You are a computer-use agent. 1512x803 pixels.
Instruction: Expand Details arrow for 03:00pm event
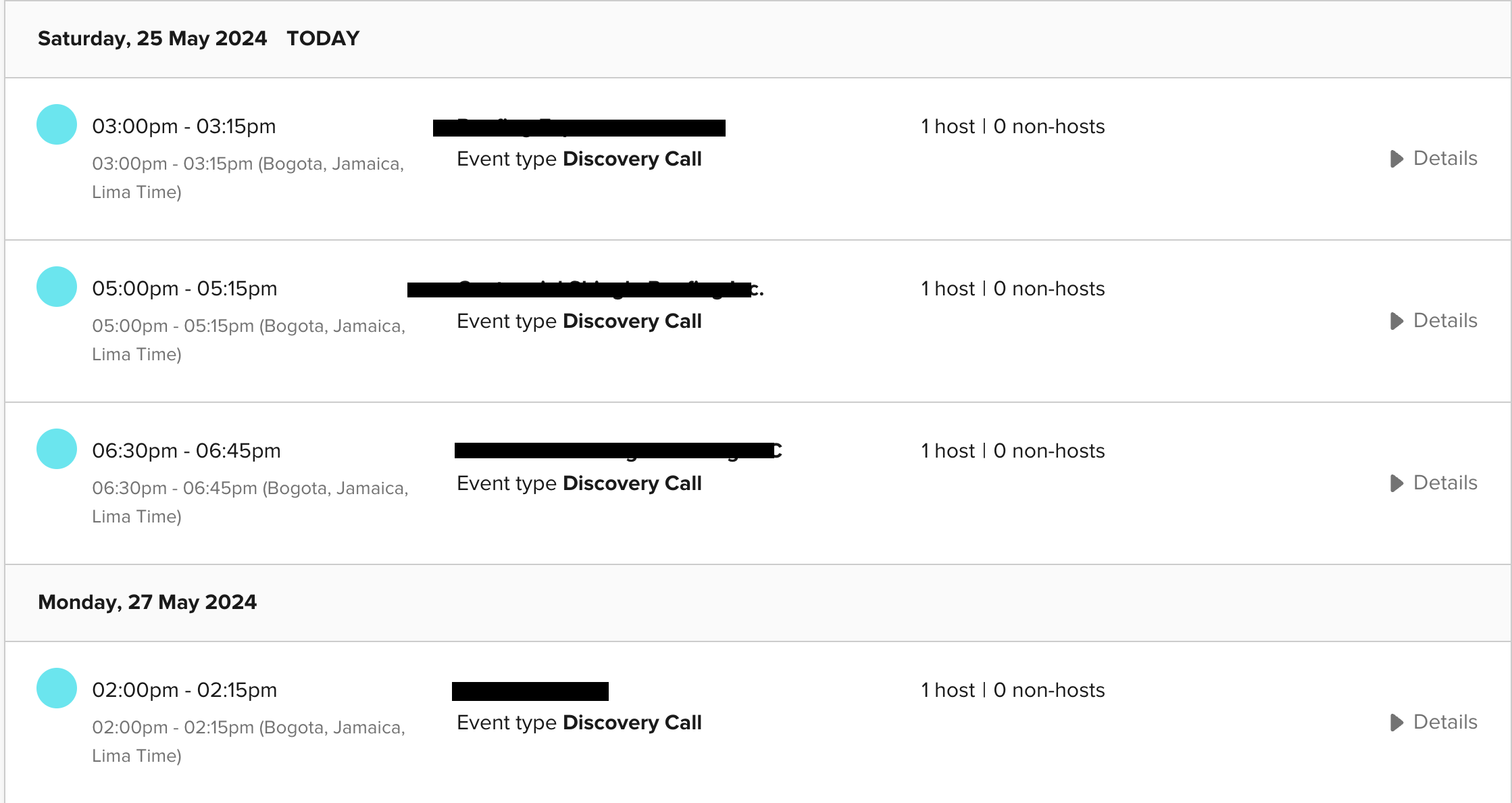[1396, 159]
